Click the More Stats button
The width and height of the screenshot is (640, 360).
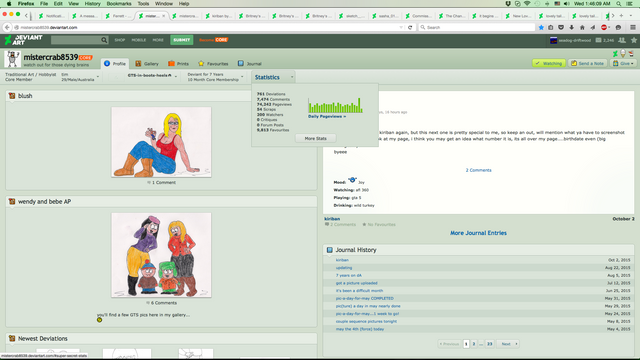coord(316,138)
